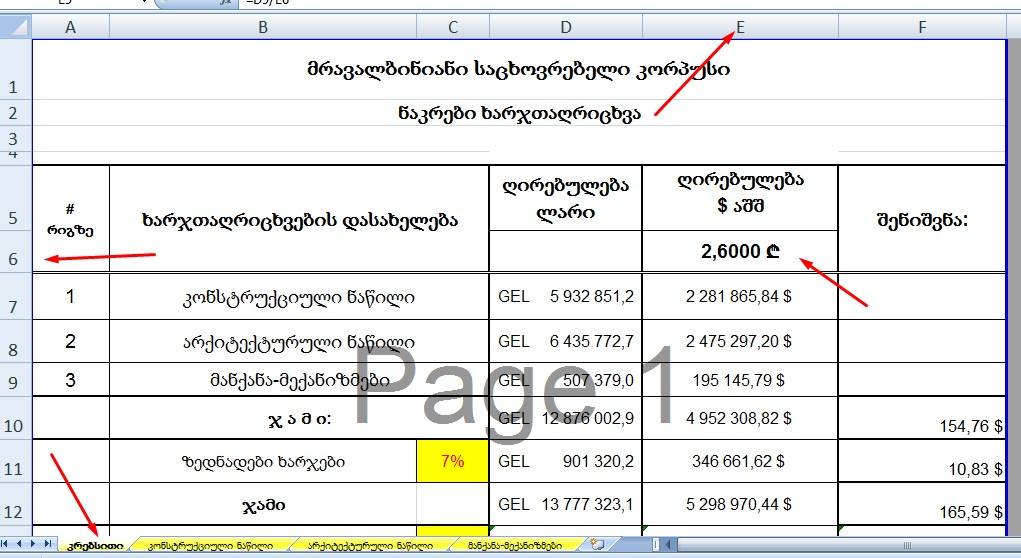Click the Select All corner button
1021x558 pixels.
16,27
